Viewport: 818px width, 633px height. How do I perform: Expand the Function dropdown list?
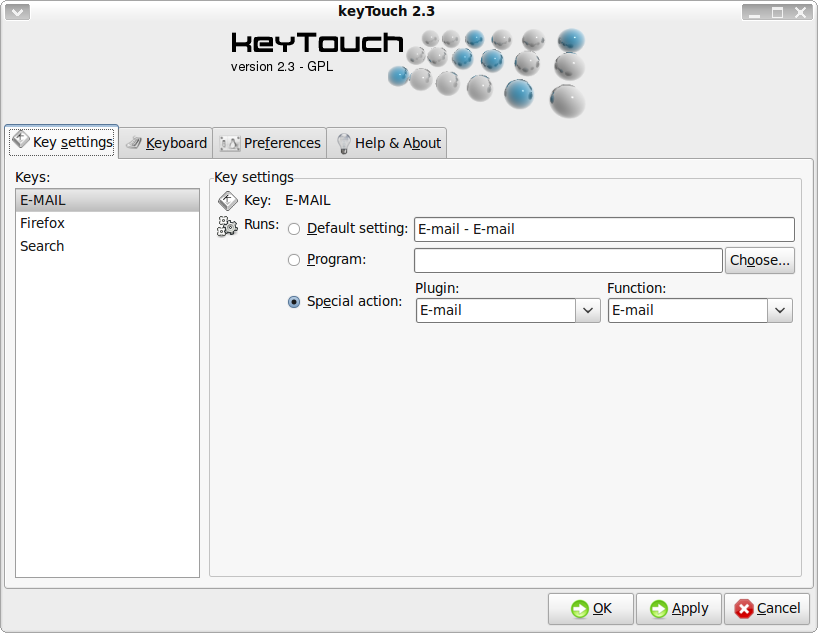tap(780, 311)
